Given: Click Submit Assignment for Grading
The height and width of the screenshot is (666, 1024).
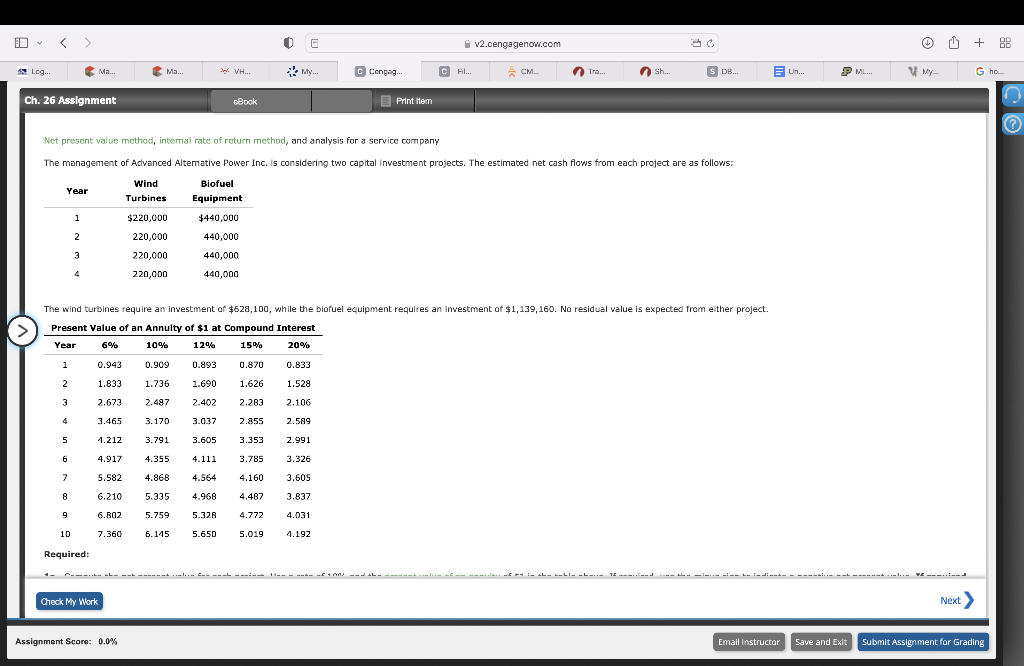Looking at the screenshot, I should click(x=922, y=641).
